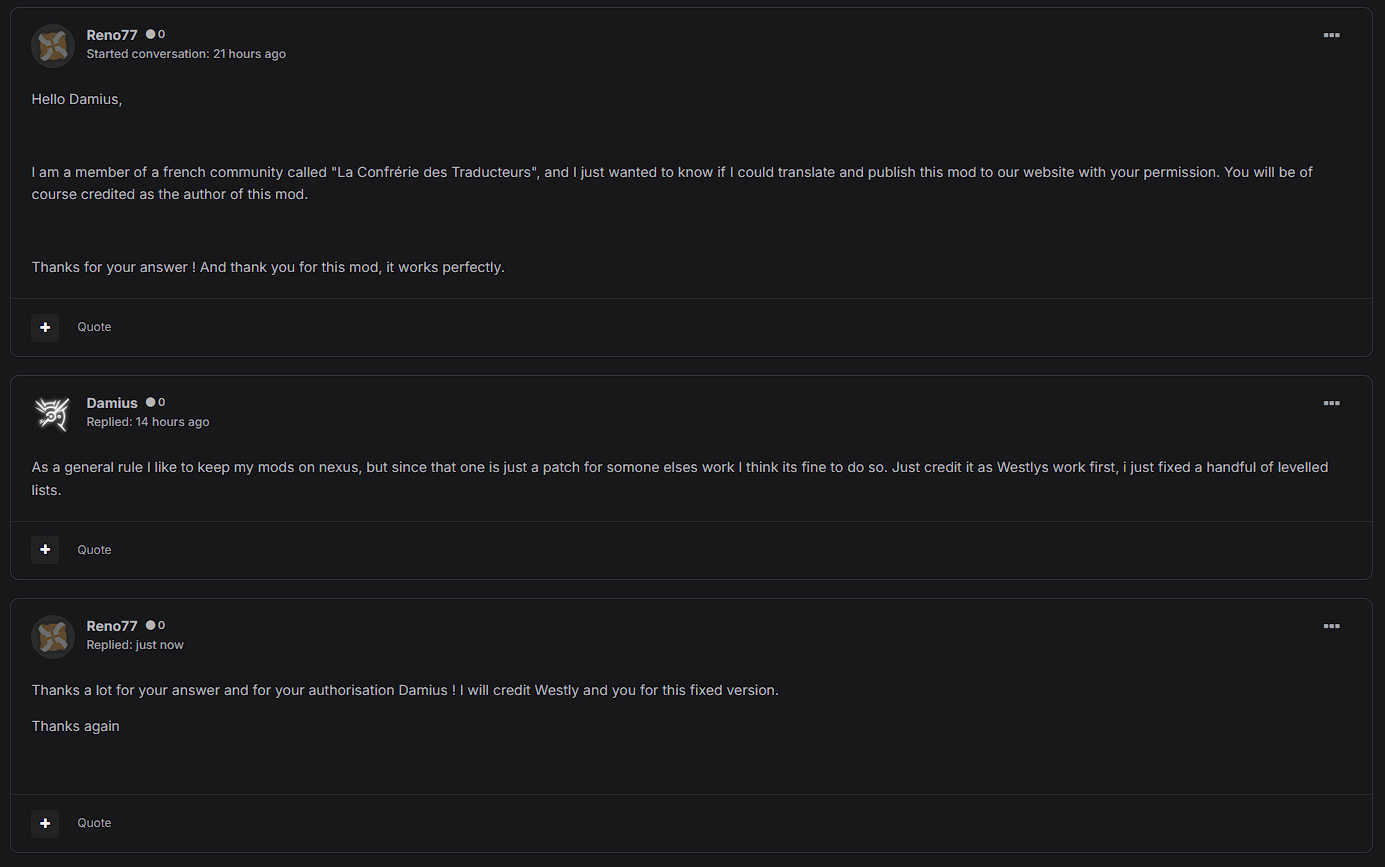
Task: Click the reputation dot beside Reno77 in the first message
Action: pyautogui.click(x=151, y=34)
